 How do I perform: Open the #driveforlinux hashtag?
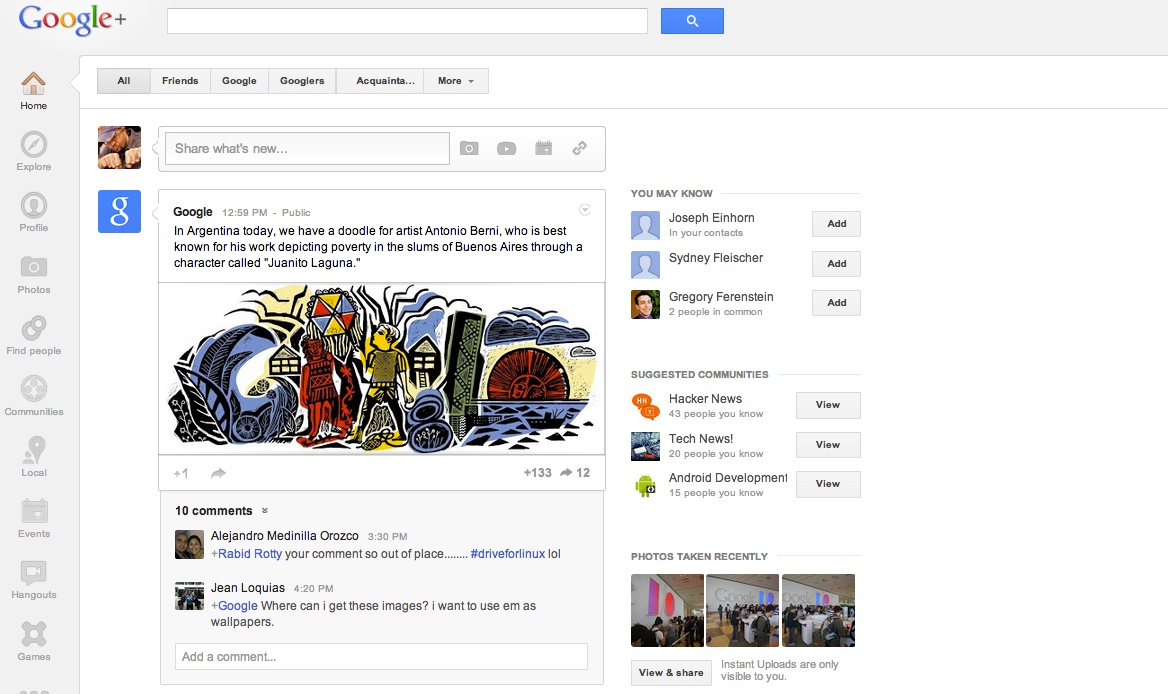[507, 553]
